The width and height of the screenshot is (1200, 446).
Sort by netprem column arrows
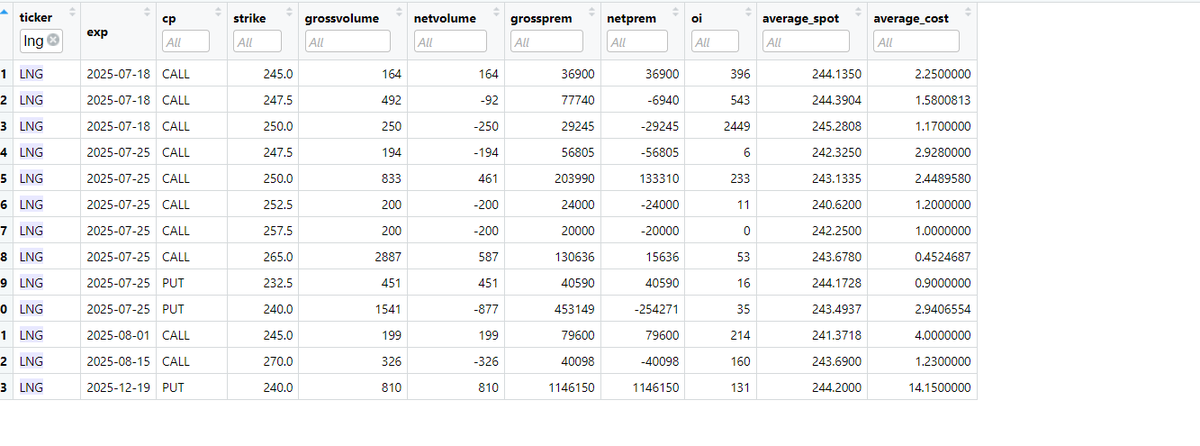[677, 11]
